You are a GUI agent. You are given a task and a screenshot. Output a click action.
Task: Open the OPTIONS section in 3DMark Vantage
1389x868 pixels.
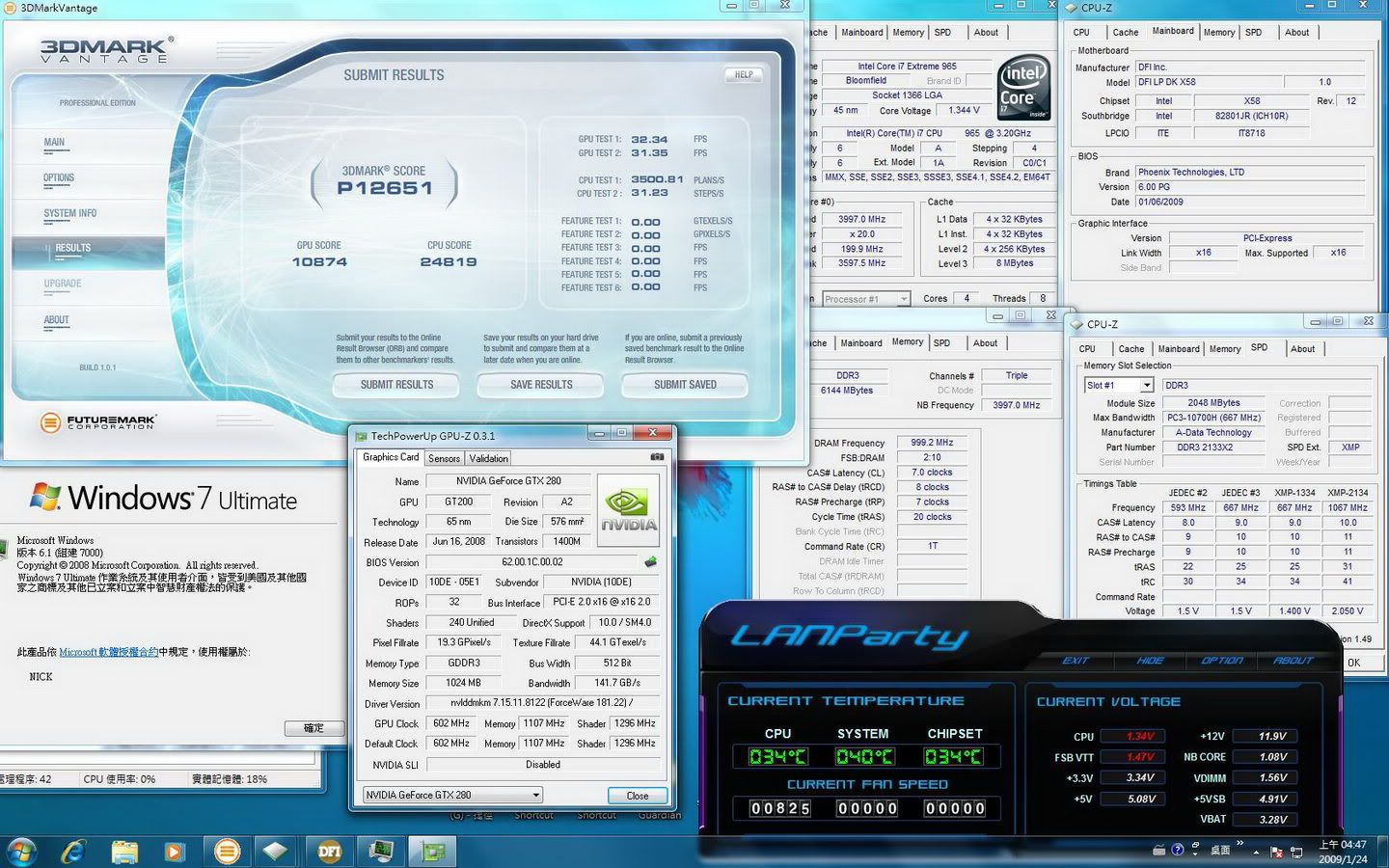(x=59, y=178)
